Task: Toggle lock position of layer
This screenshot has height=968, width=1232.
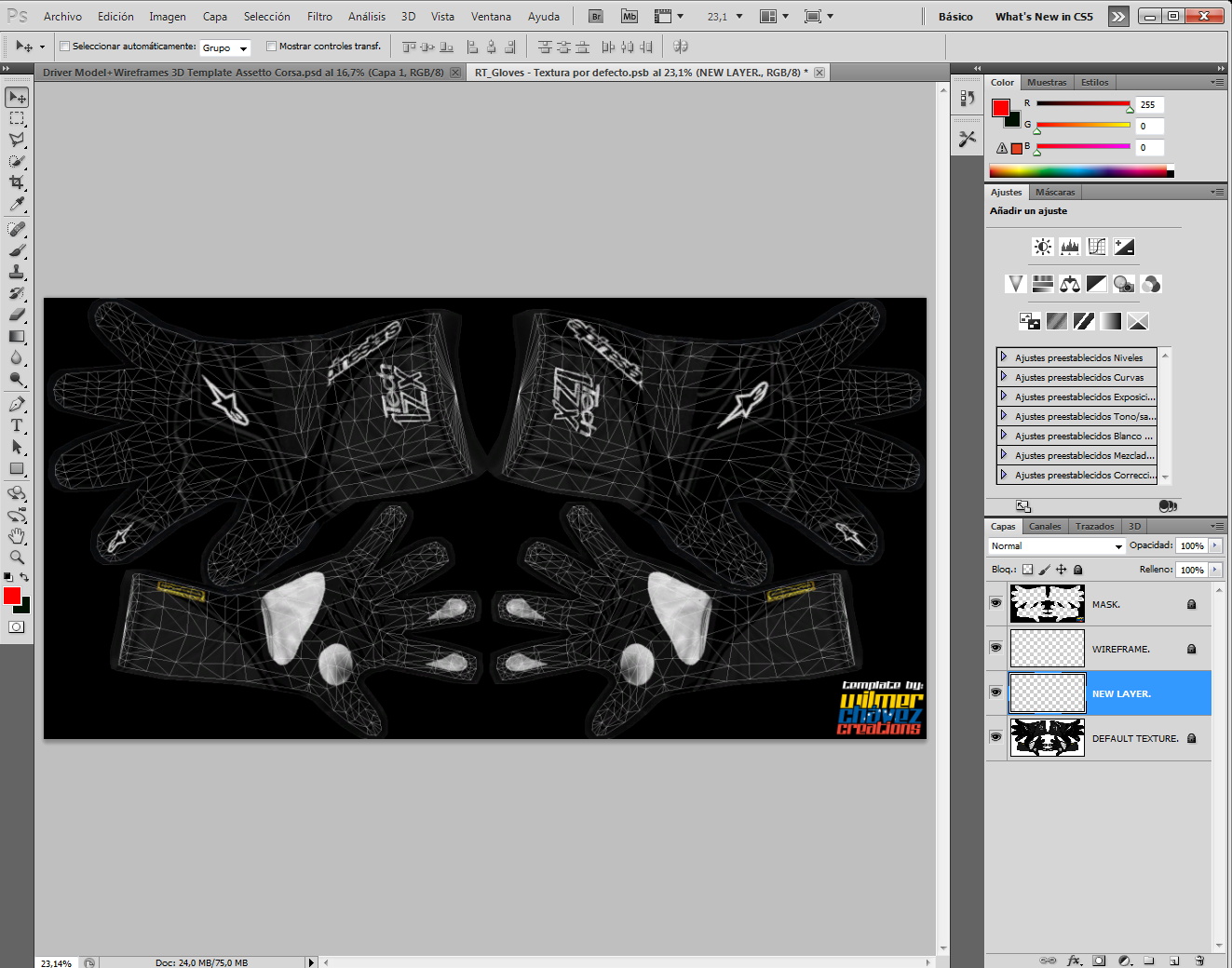Action: [x=1061, y=570]
